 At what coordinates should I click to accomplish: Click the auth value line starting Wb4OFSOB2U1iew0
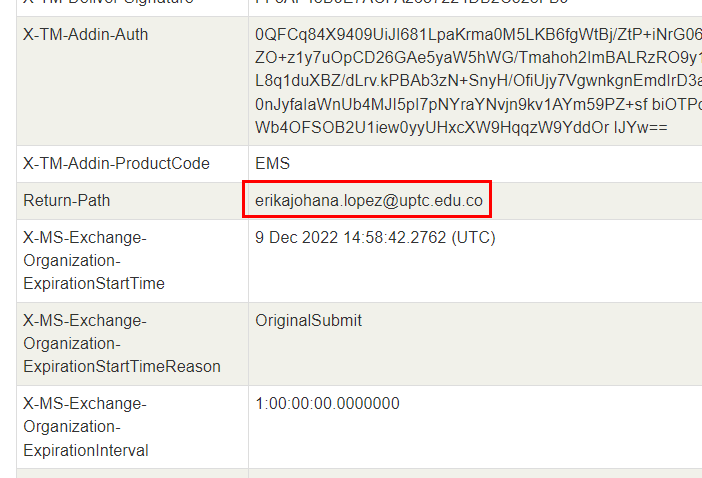pos(461,128)
